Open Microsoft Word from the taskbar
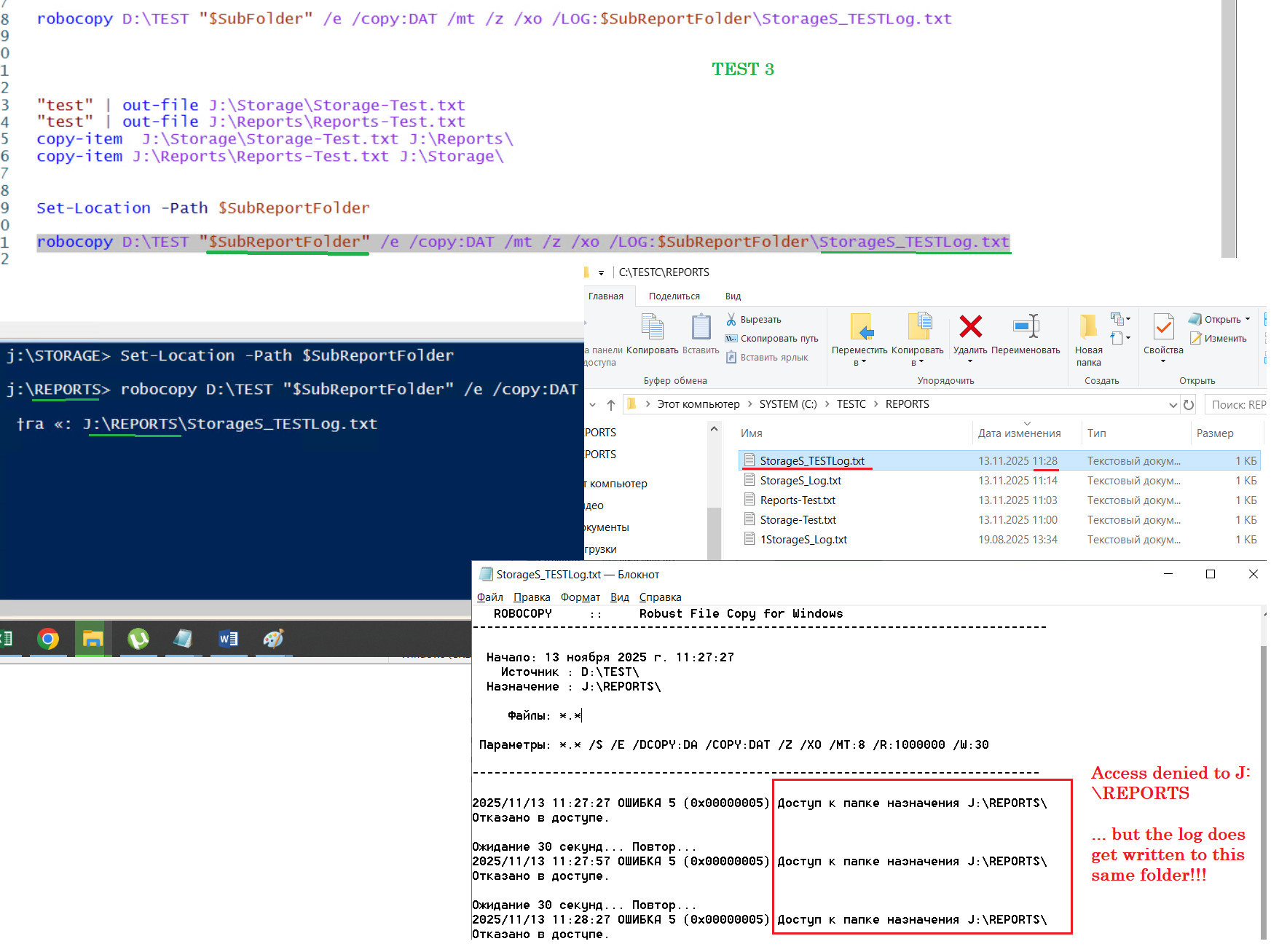Screen dimensions: 1279x952 pos(229,640)
